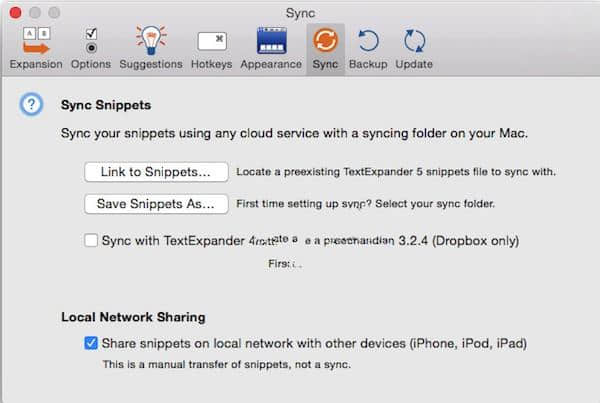Click the Link to Snippets button
The height and width of the screenshot is (403, 600).
156,172
